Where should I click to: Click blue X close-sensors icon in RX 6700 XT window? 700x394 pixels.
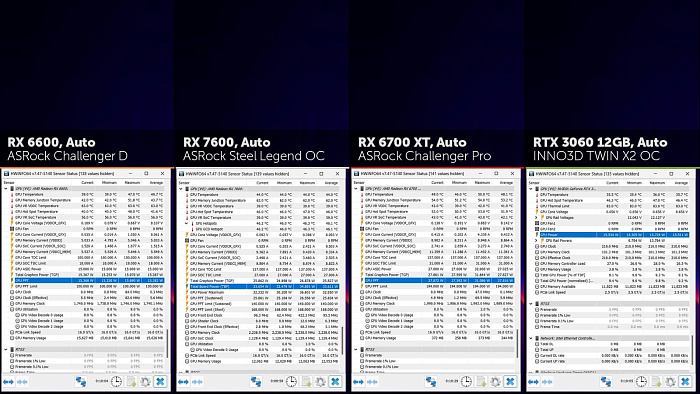coord(510,382)
